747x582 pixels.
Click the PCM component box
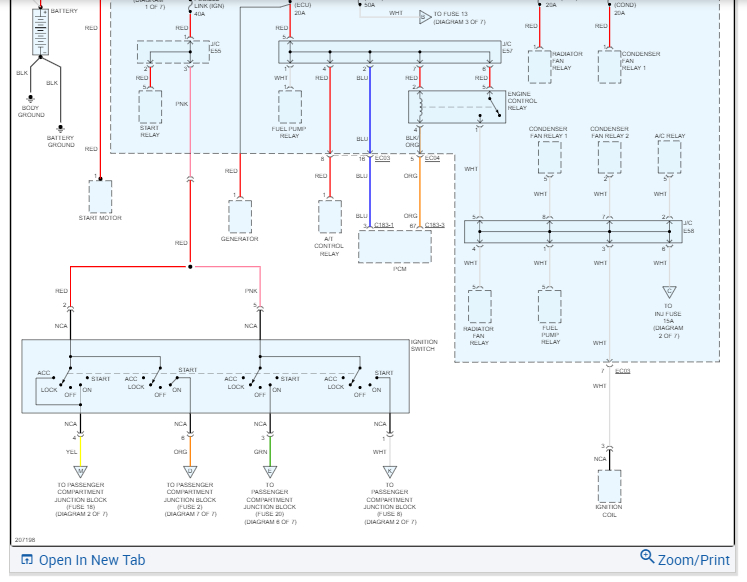[394, 247]
